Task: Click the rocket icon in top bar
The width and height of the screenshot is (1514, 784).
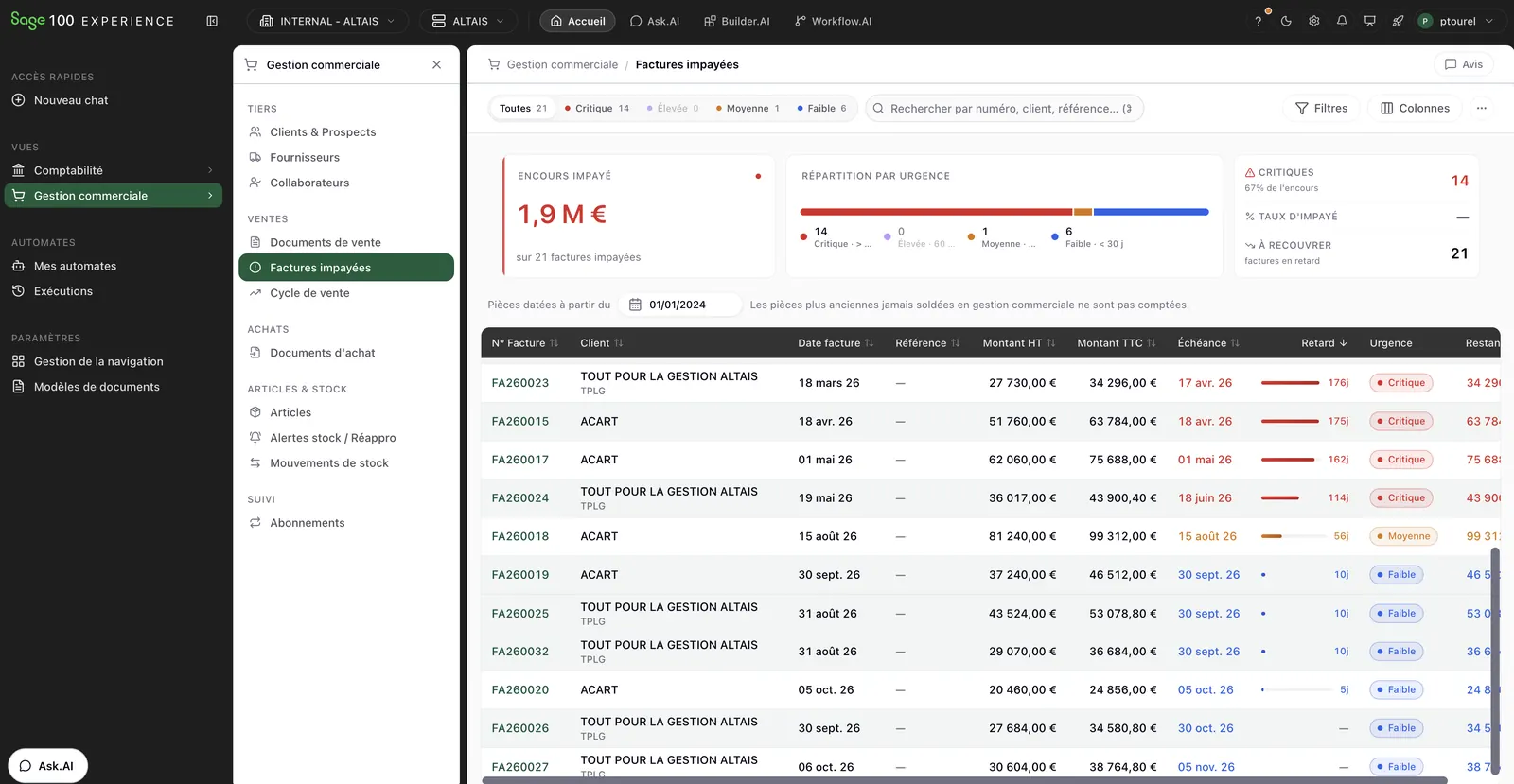Action: (x=1398, y=21)
